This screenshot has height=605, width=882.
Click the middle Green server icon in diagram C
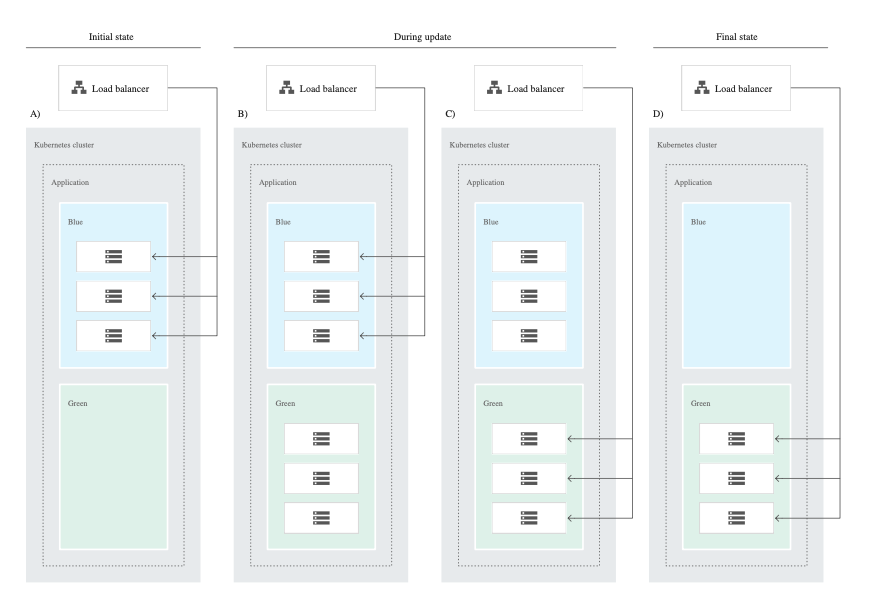pos(529,478)
